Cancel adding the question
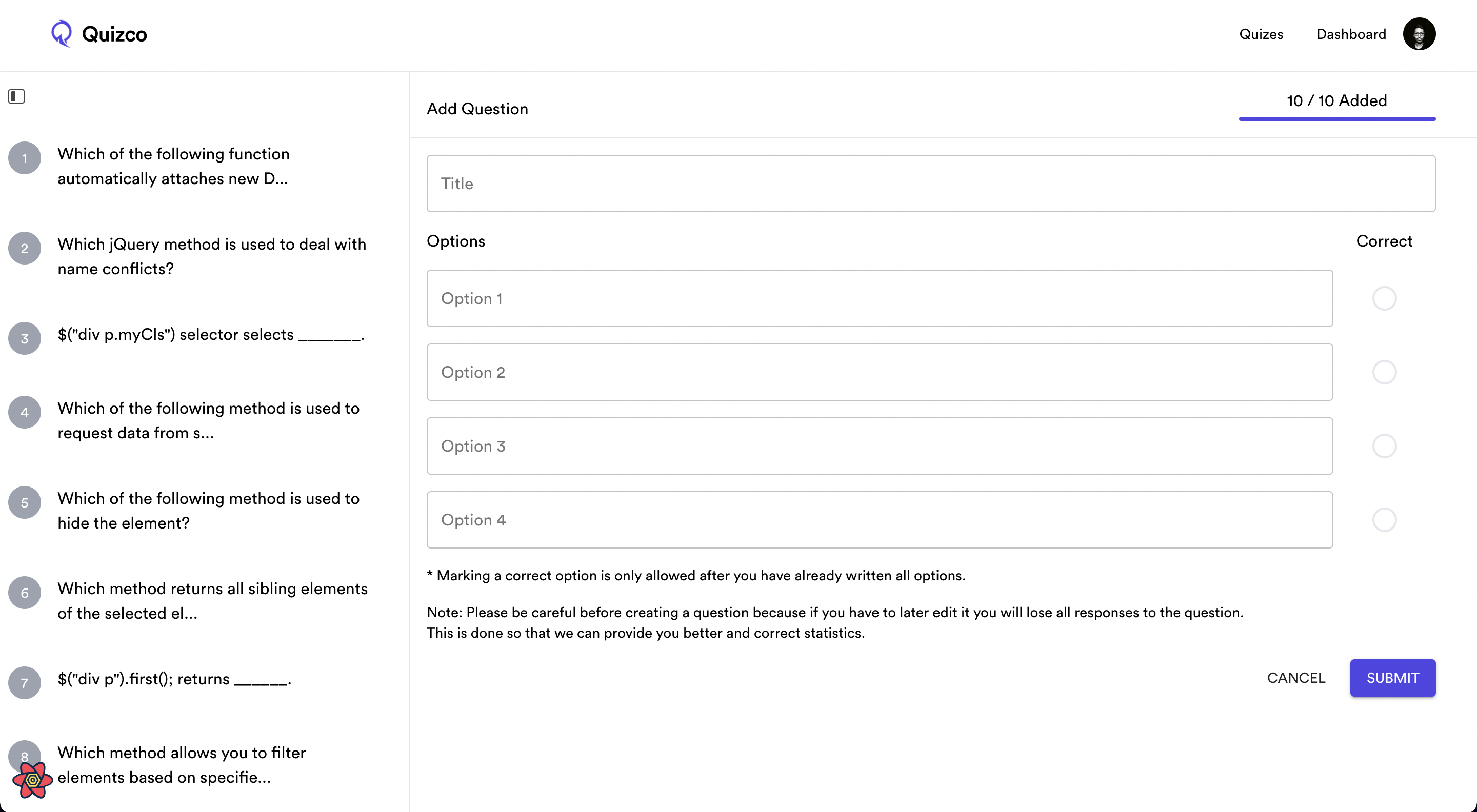The height and width of the screenshot is (812, 1477). click(x=1296, y=678)
